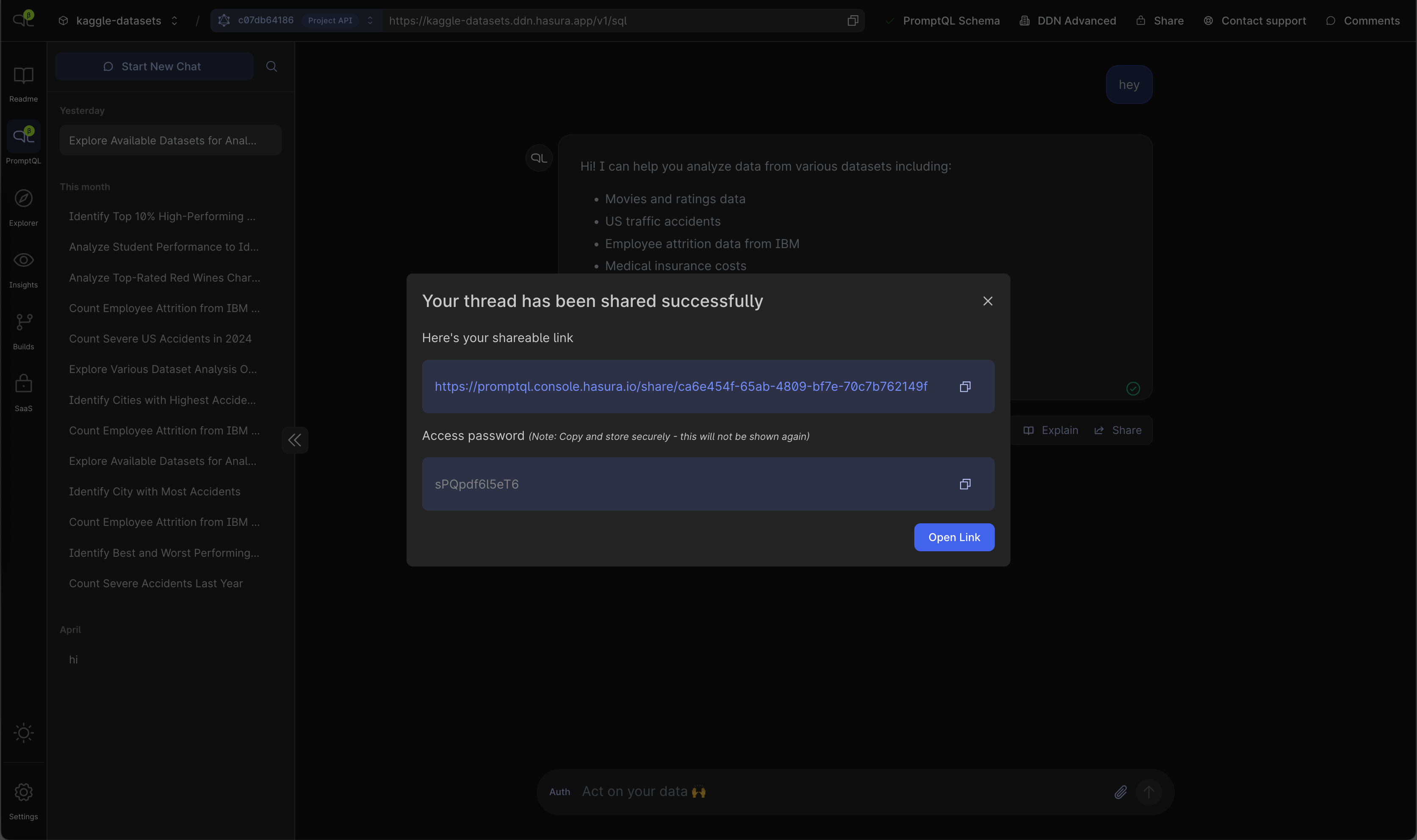Viewport: 1417px width, 840px height.
Task: Click the Open Link button
Action: pos(953,537)
